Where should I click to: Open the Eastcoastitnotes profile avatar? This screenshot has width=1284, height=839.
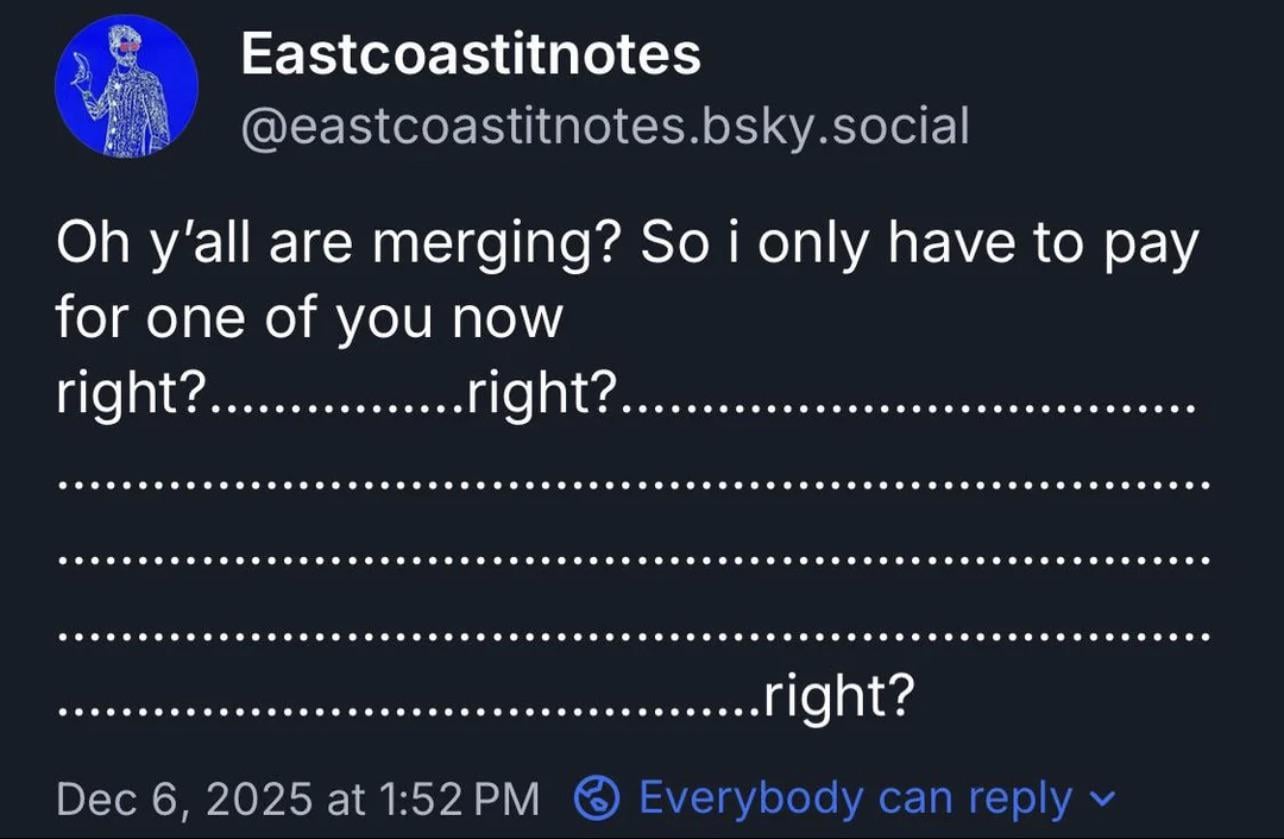pyautogui.click(x=126, y=86)
